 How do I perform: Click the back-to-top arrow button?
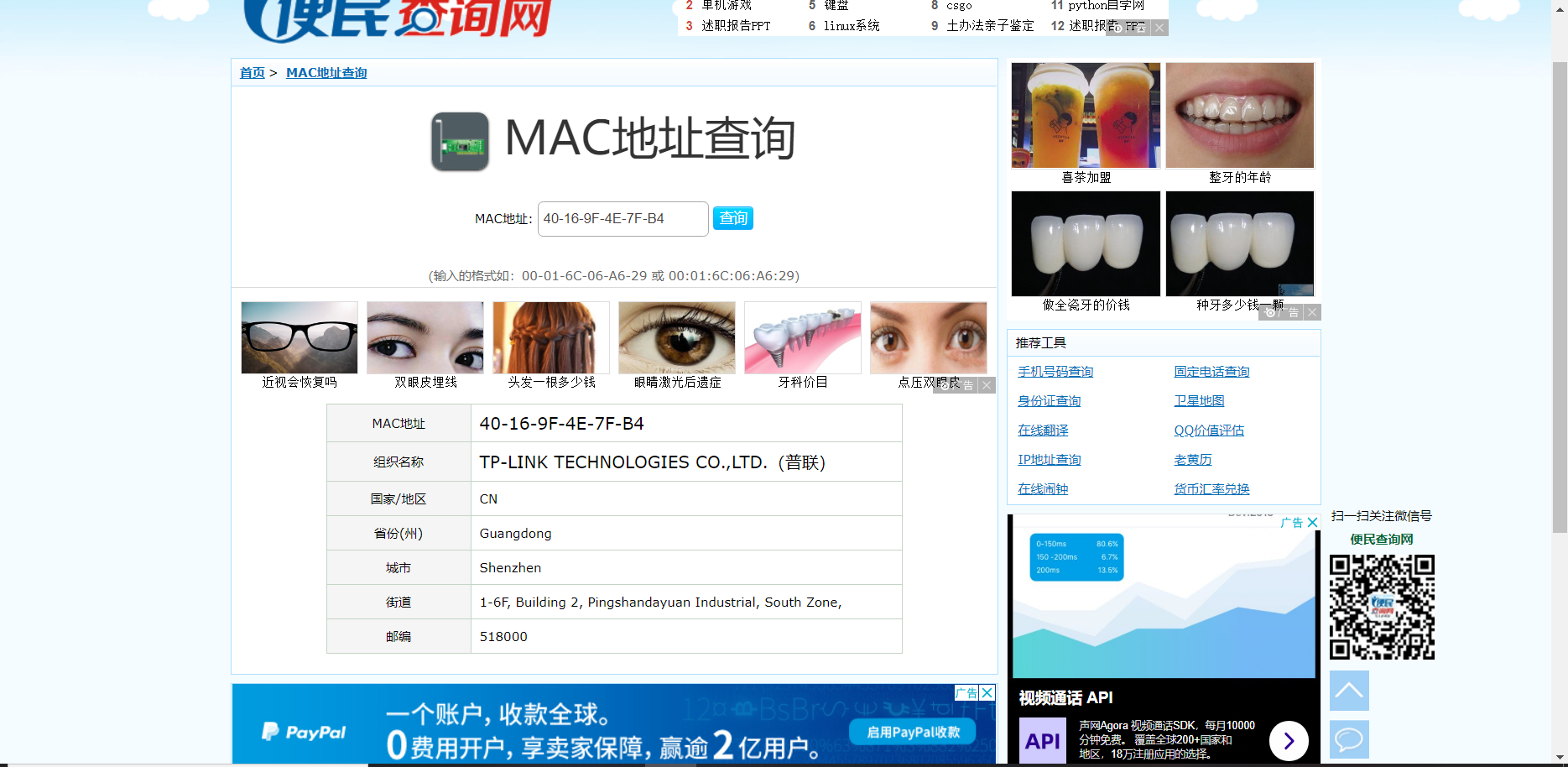point(1349,691)
